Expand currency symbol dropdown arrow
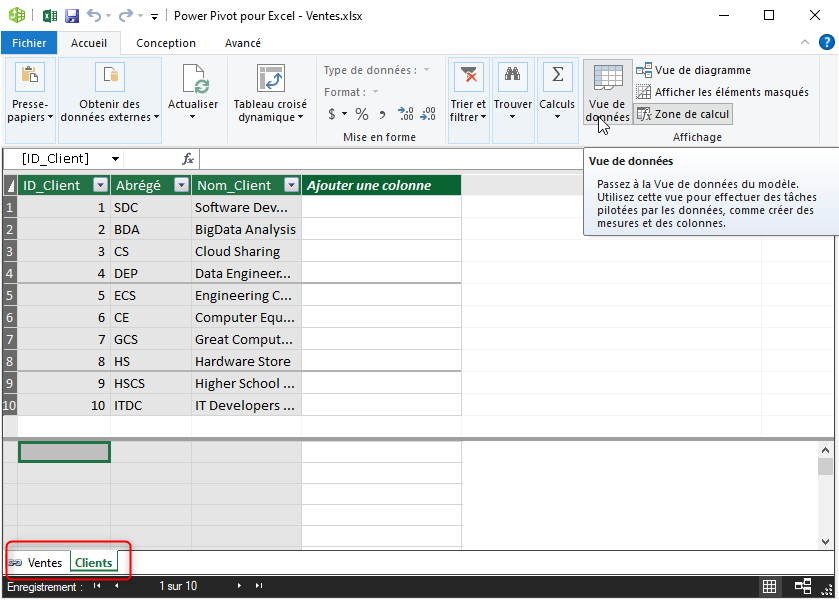 (x=344, y=114)
